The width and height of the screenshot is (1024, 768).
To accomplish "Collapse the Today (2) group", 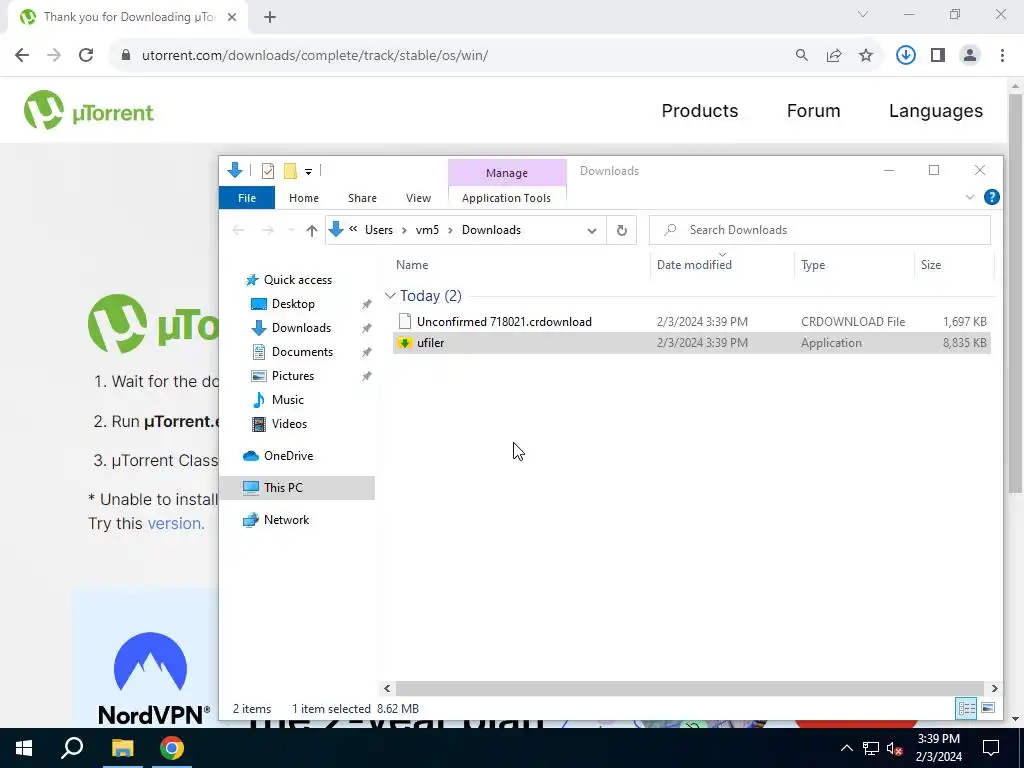I will point(390,296).
